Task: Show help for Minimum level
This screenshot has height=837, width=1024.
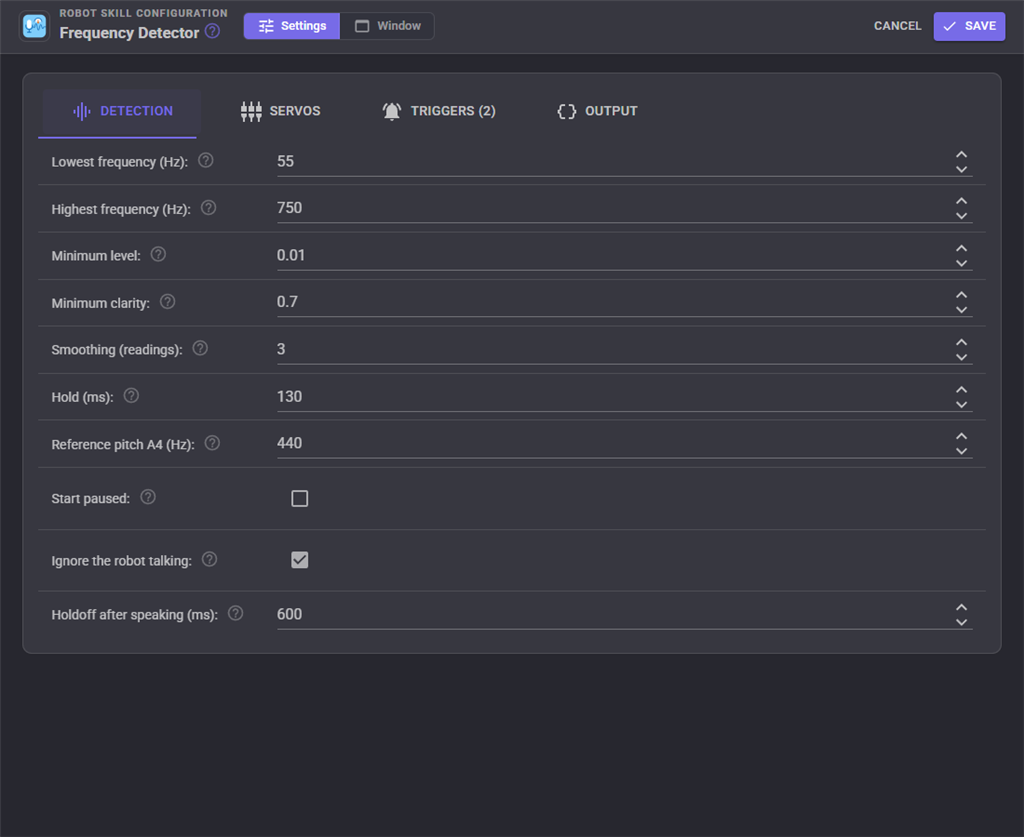Action: [158, 255]
